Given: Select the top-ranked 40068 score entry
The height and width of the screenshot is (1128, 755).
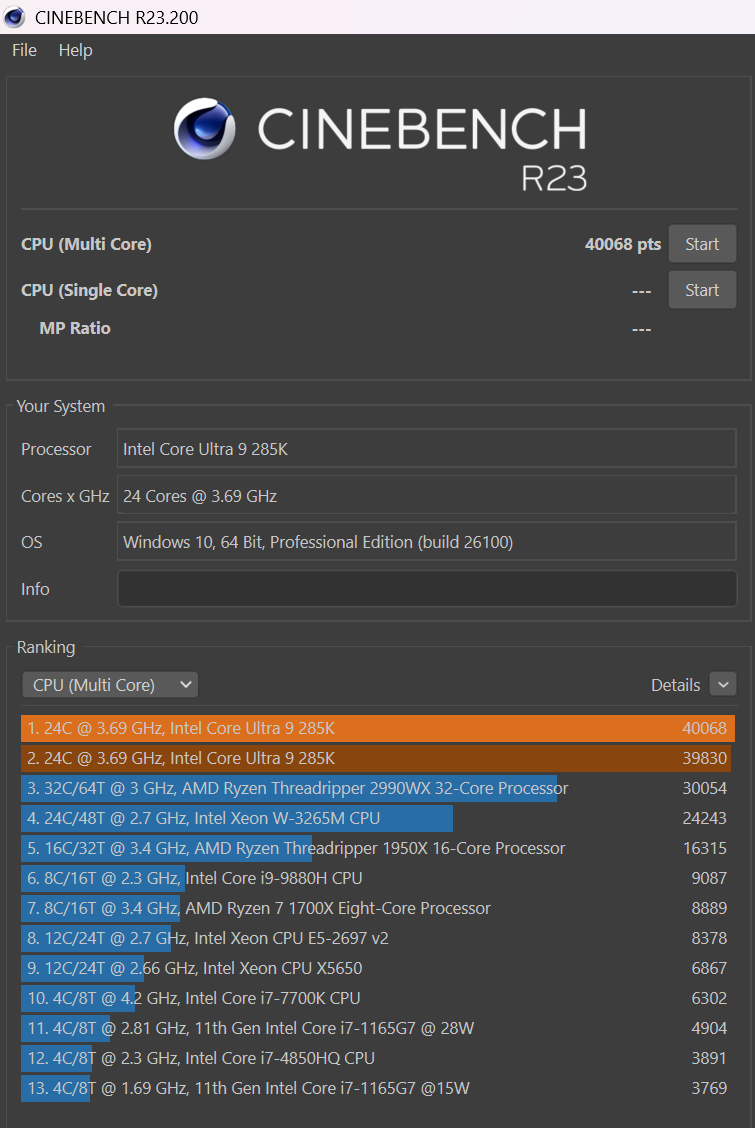Looking at the screenshot, I should tap(377, 729).
